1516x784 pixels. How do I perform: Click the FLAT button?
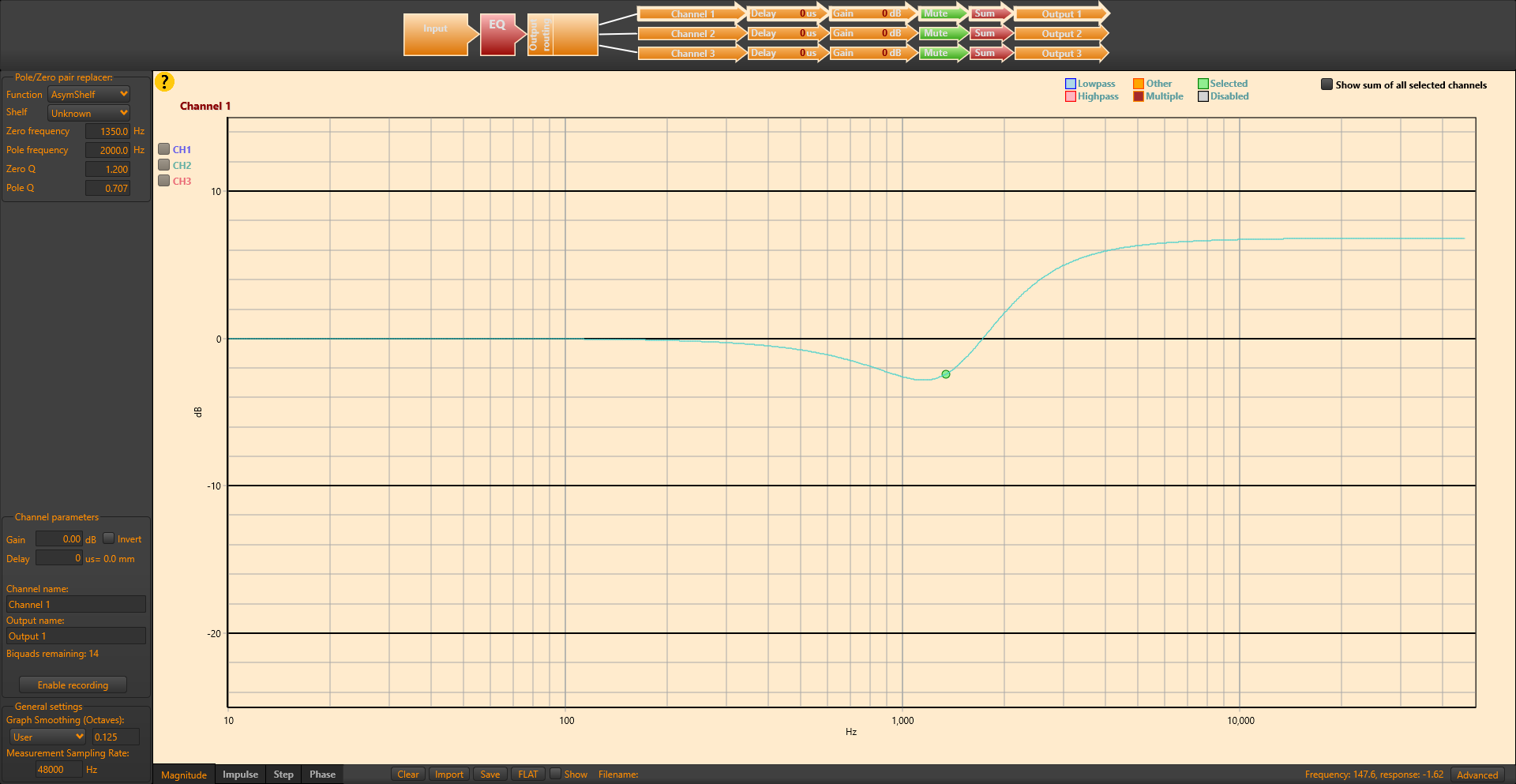[528, 774]
